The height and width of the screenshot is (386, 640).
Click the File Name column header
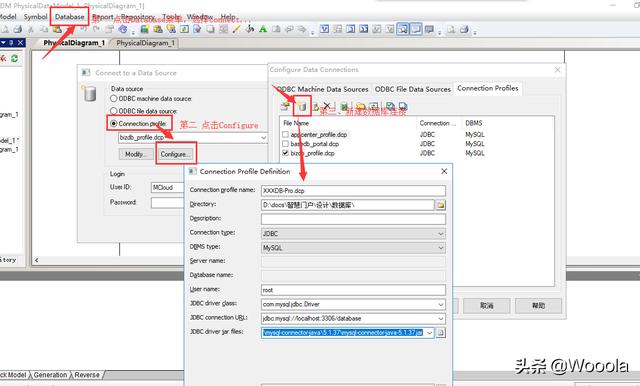point(296,123)
